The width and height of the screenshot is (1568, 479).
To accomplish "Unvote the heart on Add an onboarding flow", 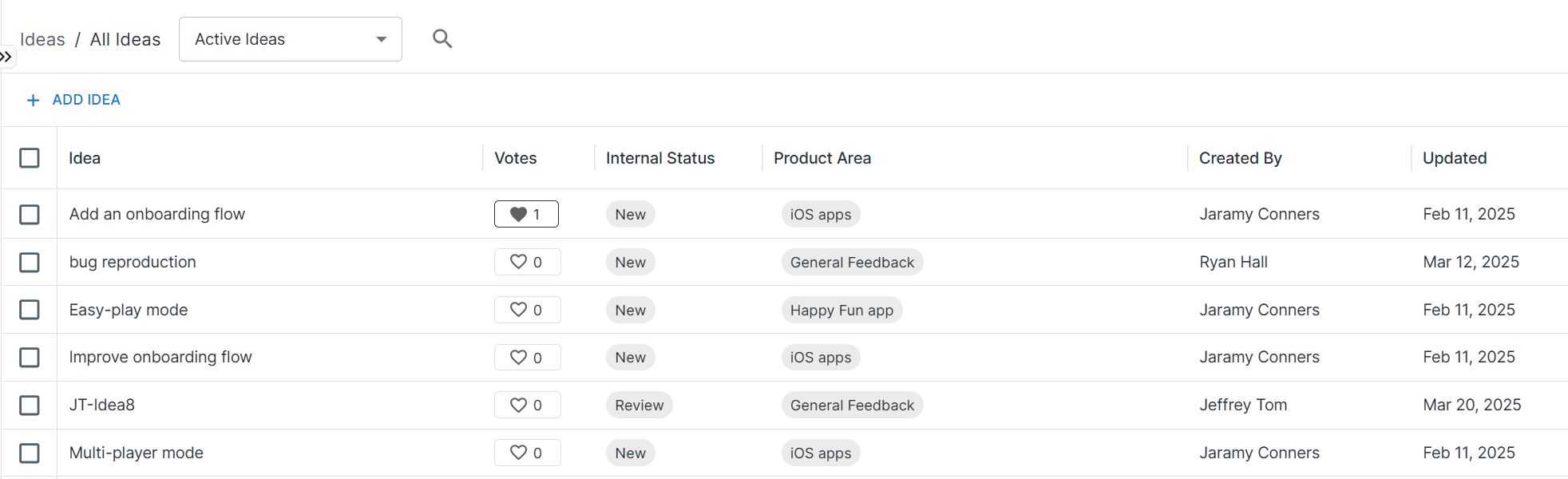I will tap(519, 214).
